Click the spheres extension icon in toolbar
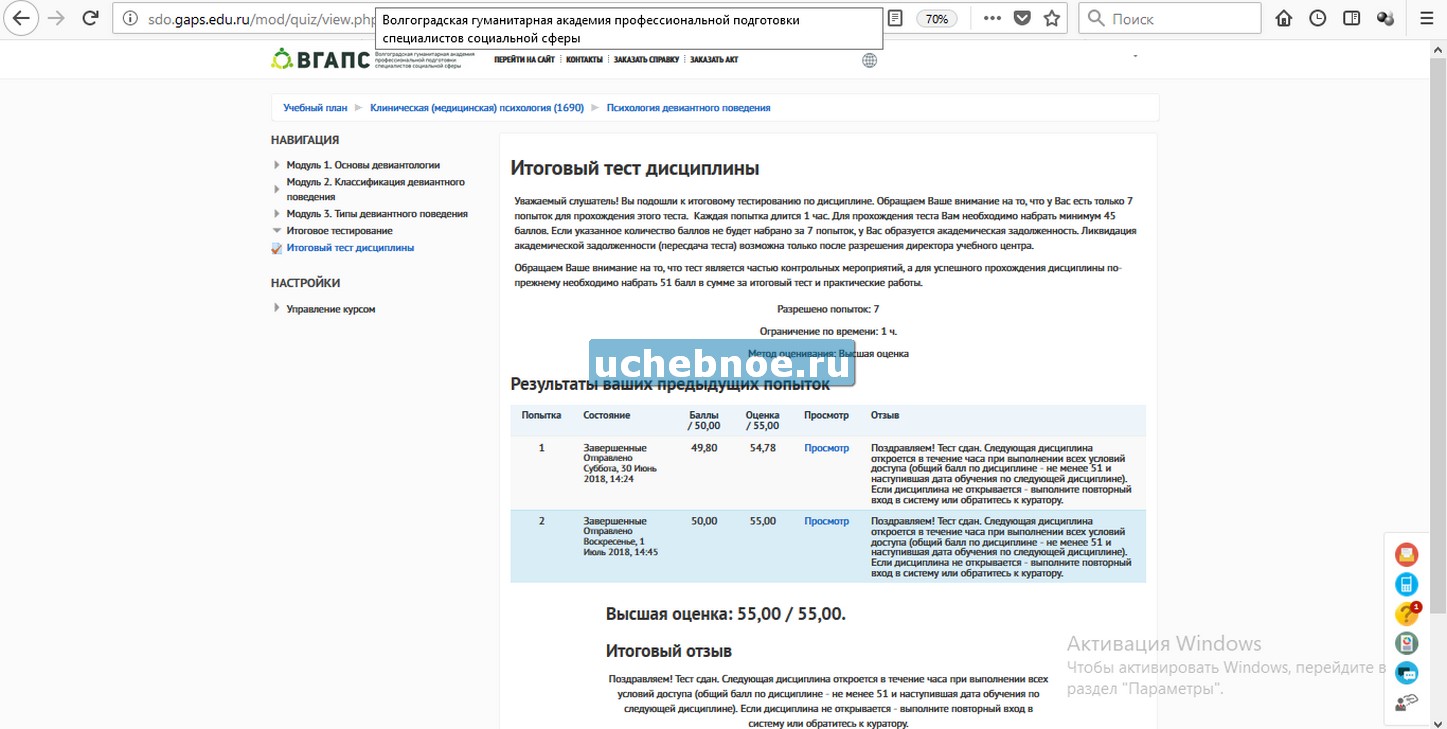This screenshot has width=1447, height=729. coord(1386,18)
